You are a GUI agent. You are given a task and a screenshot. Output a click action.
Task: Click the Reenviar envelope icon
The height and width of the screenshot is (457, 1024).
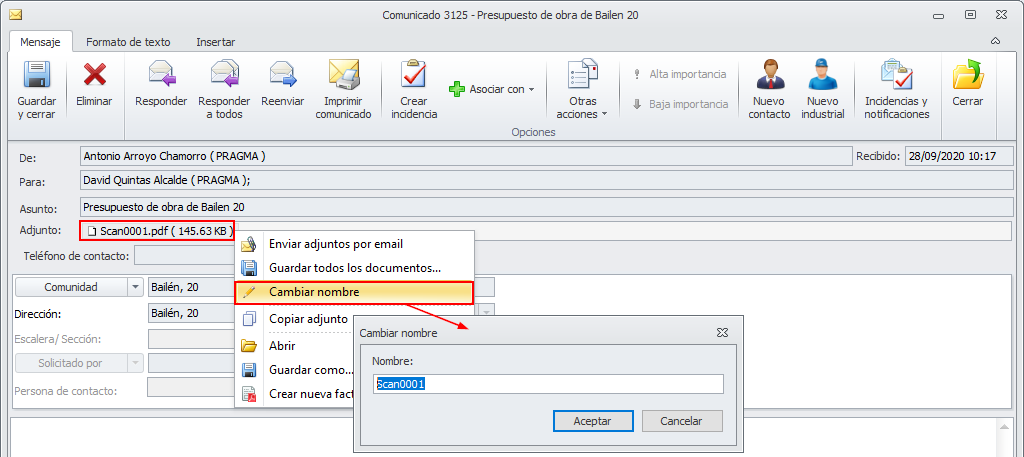pyautogui.click(x=283, y=74)
